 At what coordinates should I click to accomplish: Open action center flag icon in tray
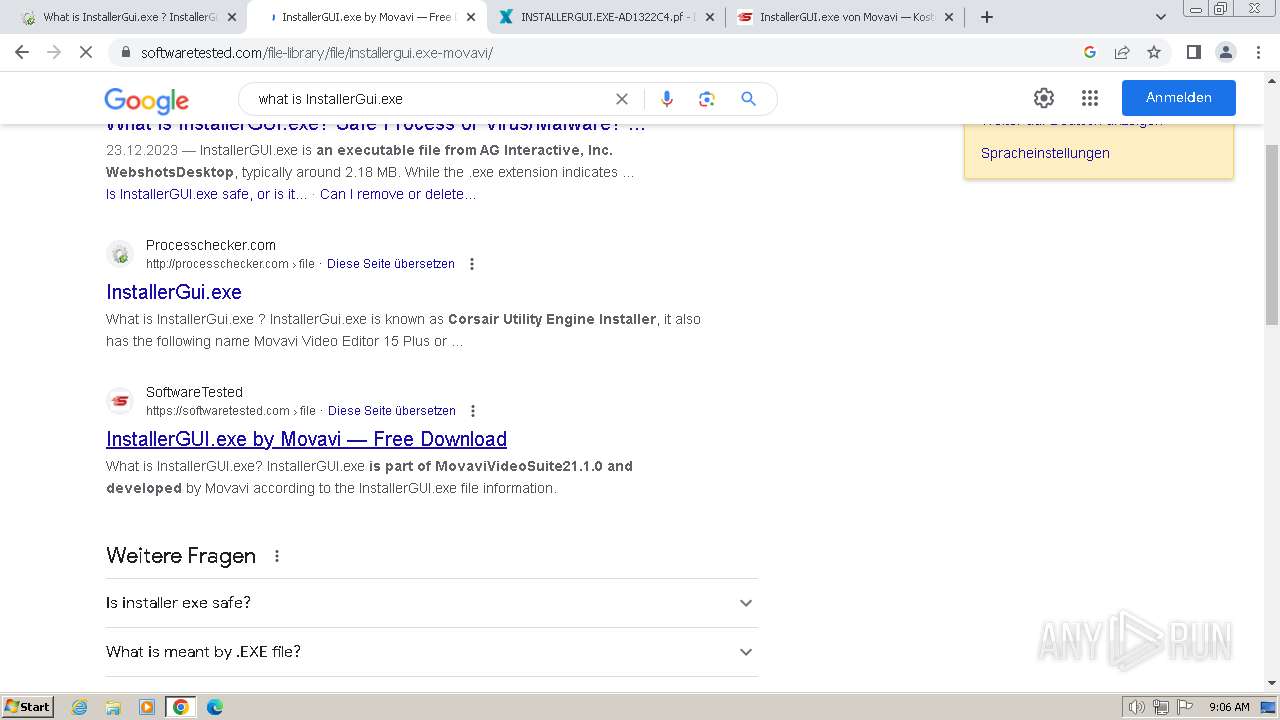point(1183,707)
